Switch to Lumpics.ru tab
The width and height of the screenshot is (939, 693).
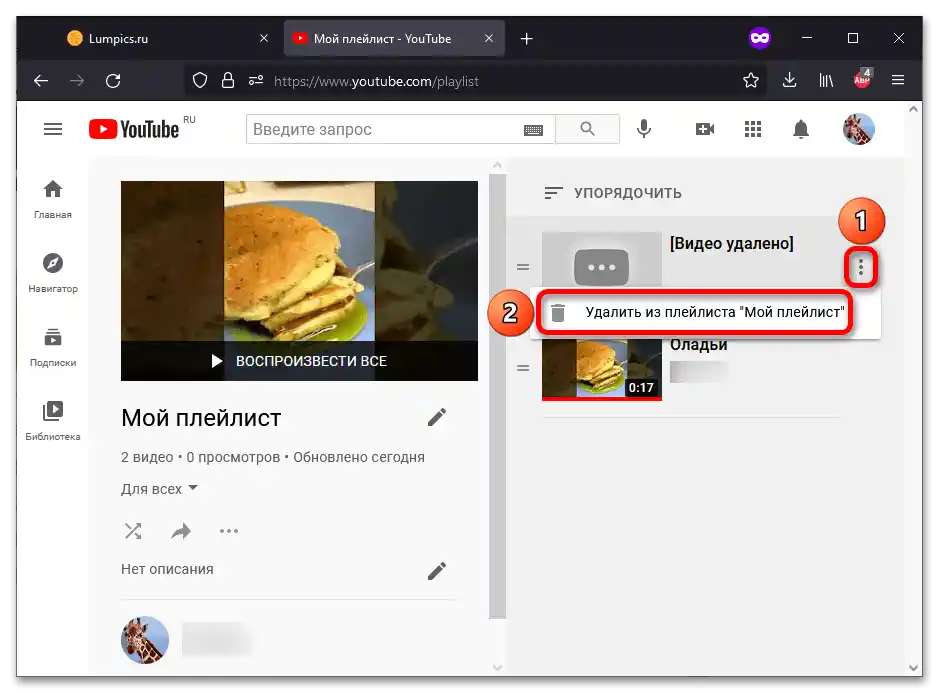point(163,38)
